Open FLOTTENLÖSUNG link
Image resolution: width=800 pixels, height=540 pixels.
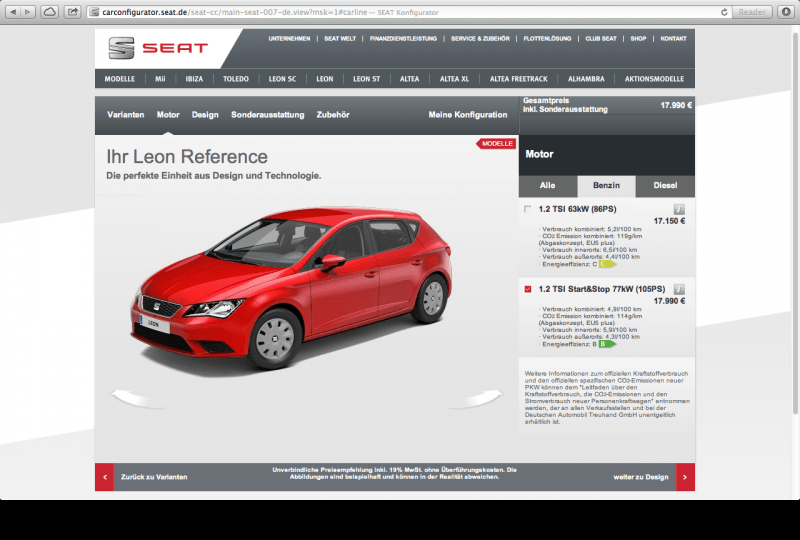point(547,39)
